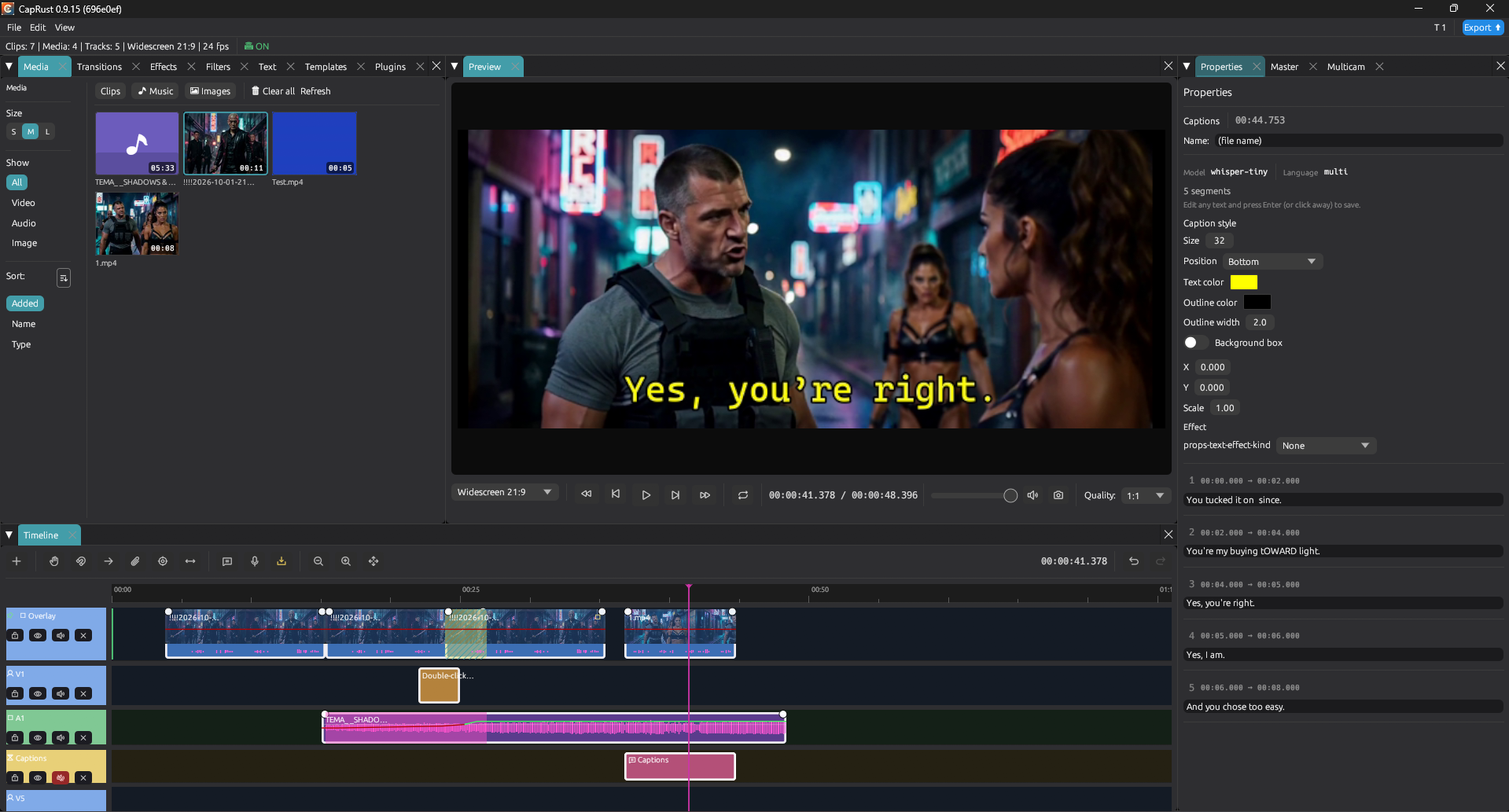The image size is (1509, 812).
Task: Open the Multicam tab
Action: pyautogui.click(x=1345, y=67)
